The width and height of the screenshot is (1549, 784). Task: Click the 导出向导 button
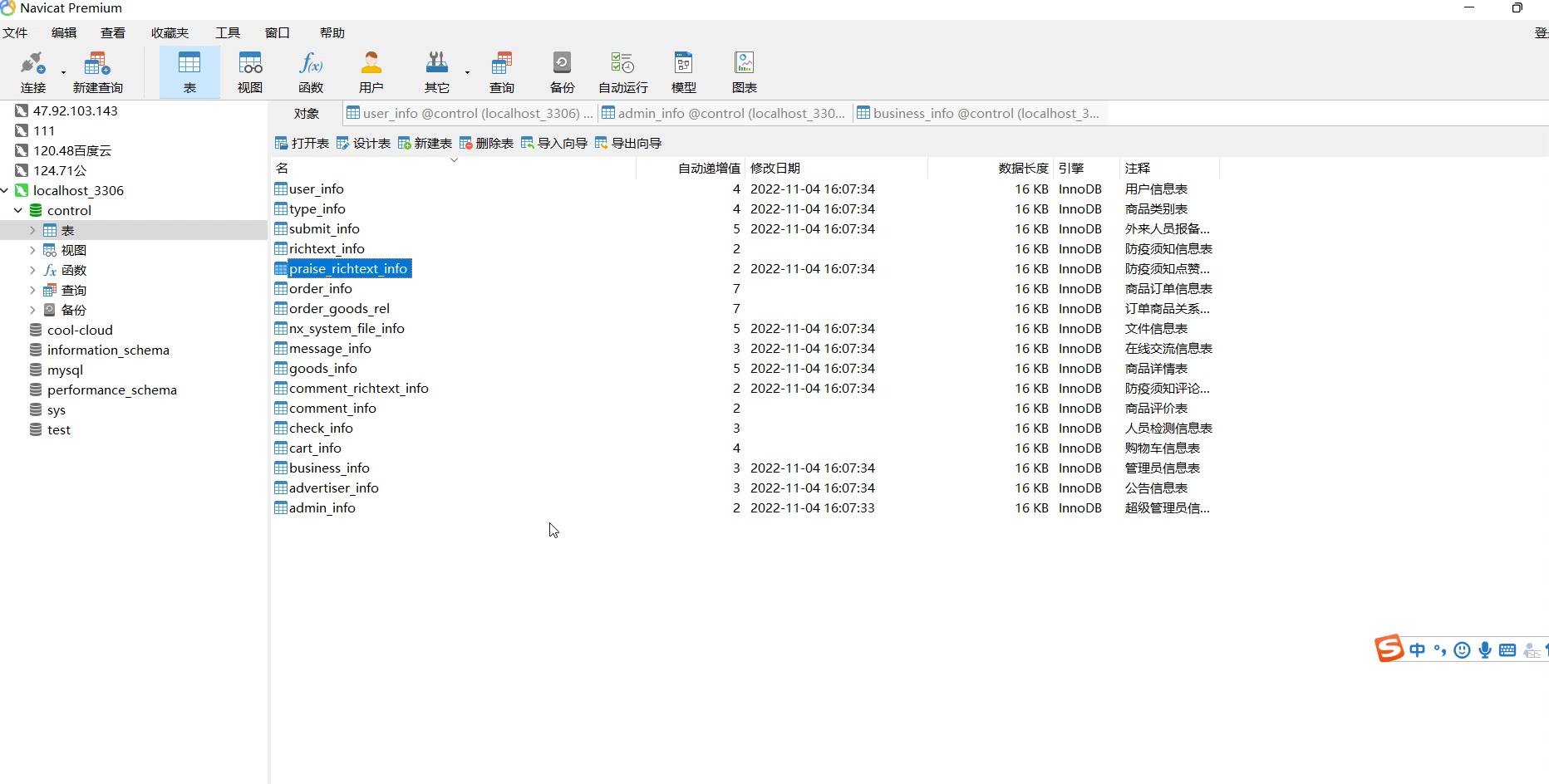click(x=628, y=143)
